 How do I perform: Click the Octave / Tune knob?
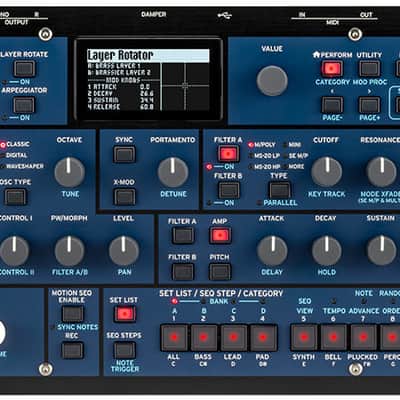coord(69,173)
